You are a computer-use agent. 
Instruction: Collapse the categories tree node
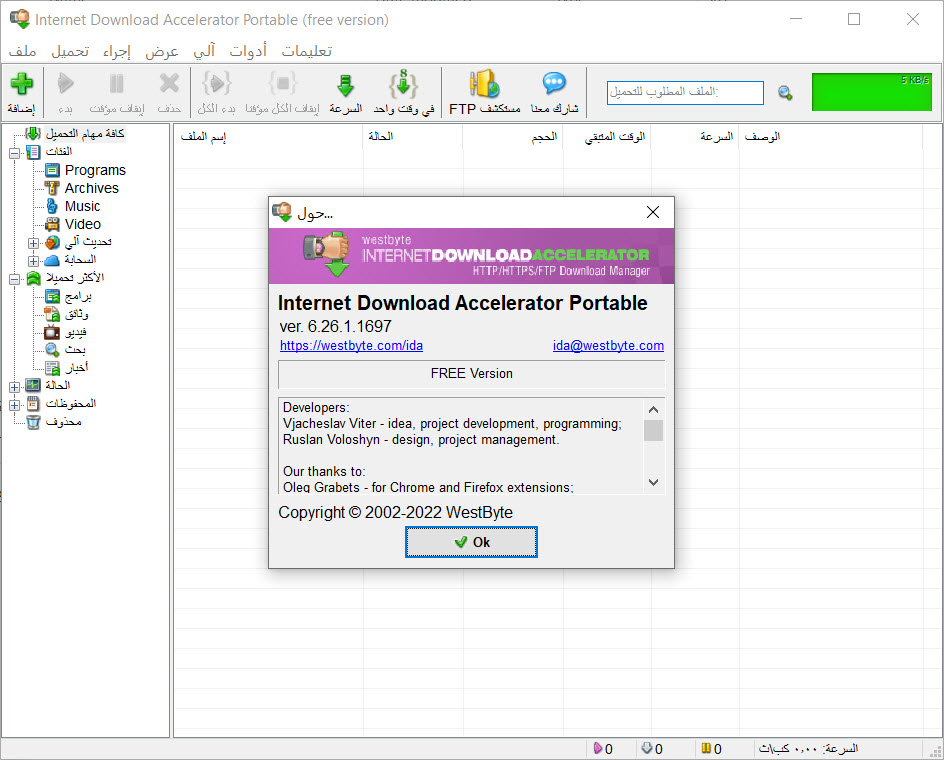point(14,152)
